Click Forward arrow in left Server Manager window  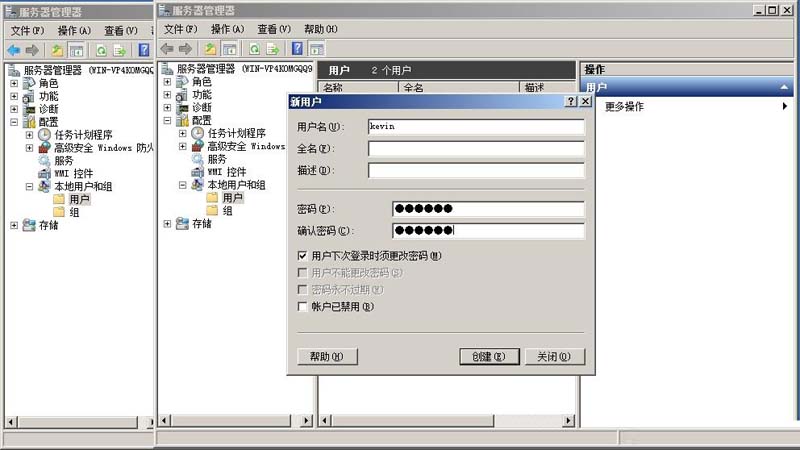(x=32, y=50)
